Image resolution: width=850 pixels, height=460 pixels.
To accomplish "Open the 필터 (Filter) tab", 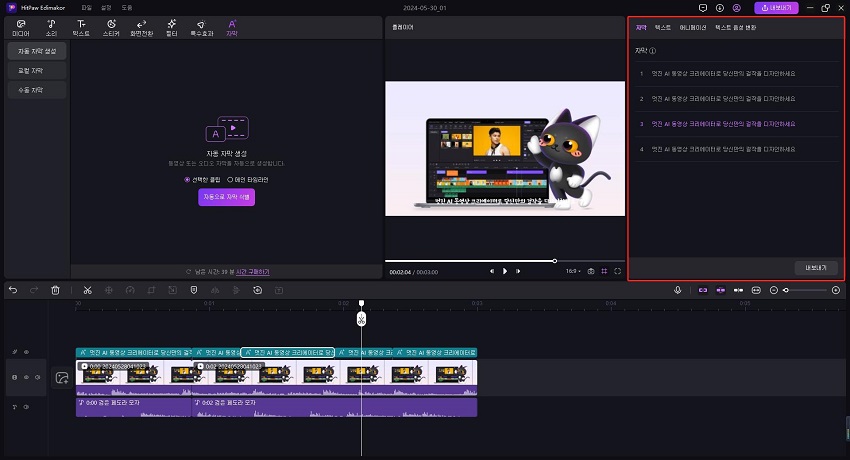I will [x=172, y=28].
